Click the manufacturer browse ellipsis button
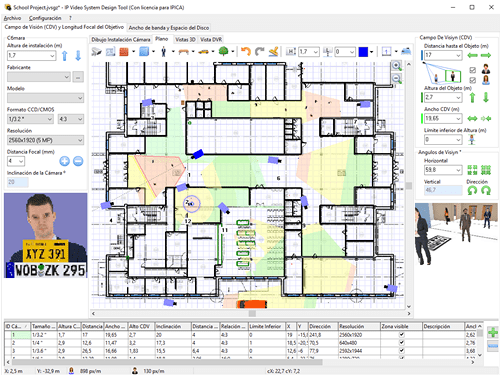 click(x=78, y=77)
